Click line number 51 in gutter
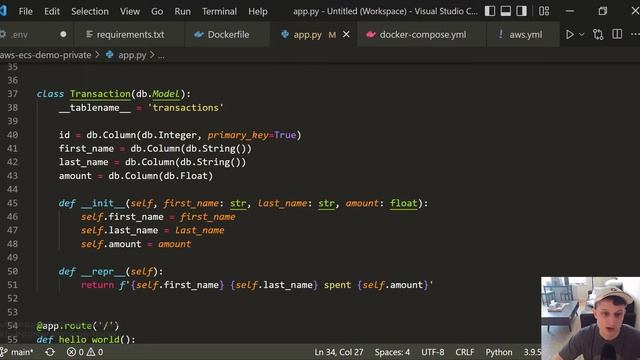This screenshot has height=360, width=640. 13,285
